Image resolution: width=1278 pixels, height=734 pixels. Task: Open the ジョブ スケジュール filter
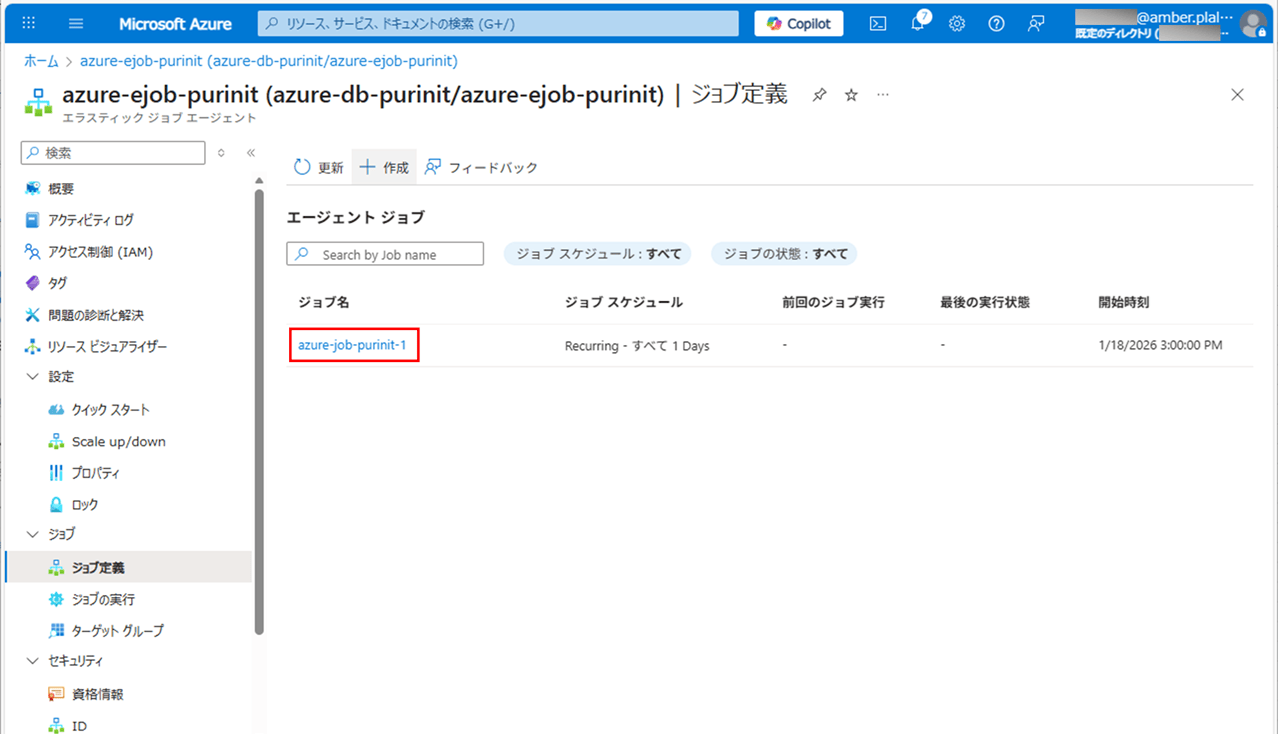coord(597,254)
